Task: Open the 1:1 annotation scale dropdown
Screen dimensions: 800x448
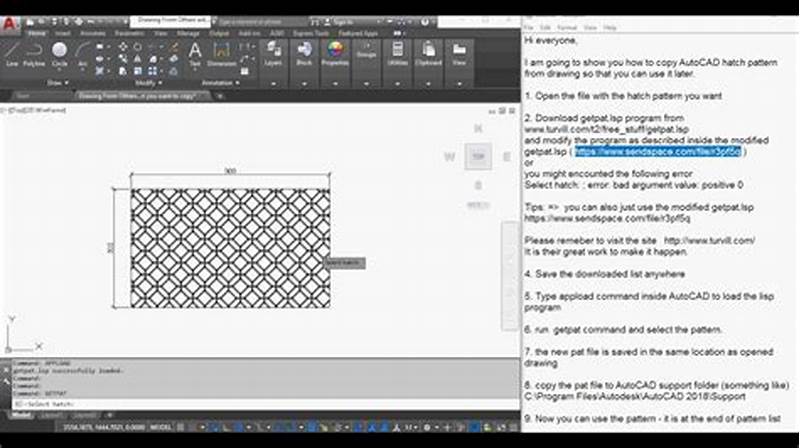Action: pyautogui.click(x=409, y=428)
